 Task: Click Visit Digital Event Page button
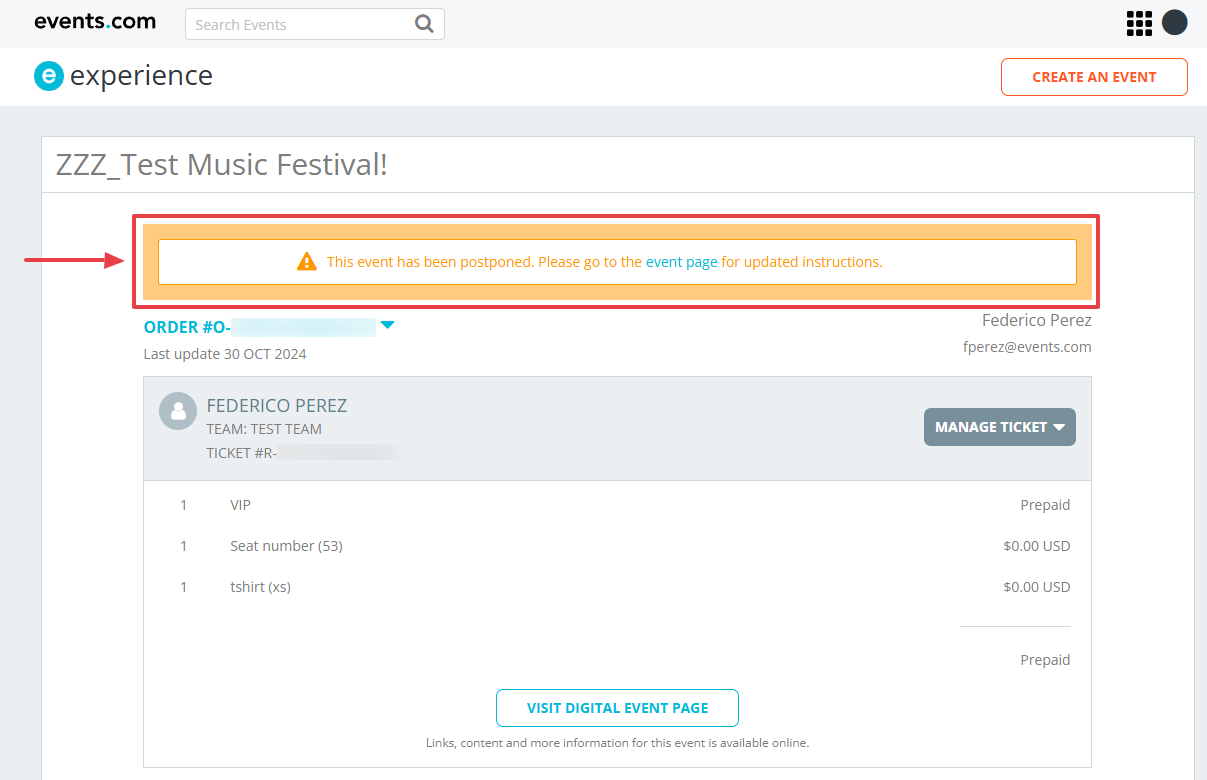[617, 708]
